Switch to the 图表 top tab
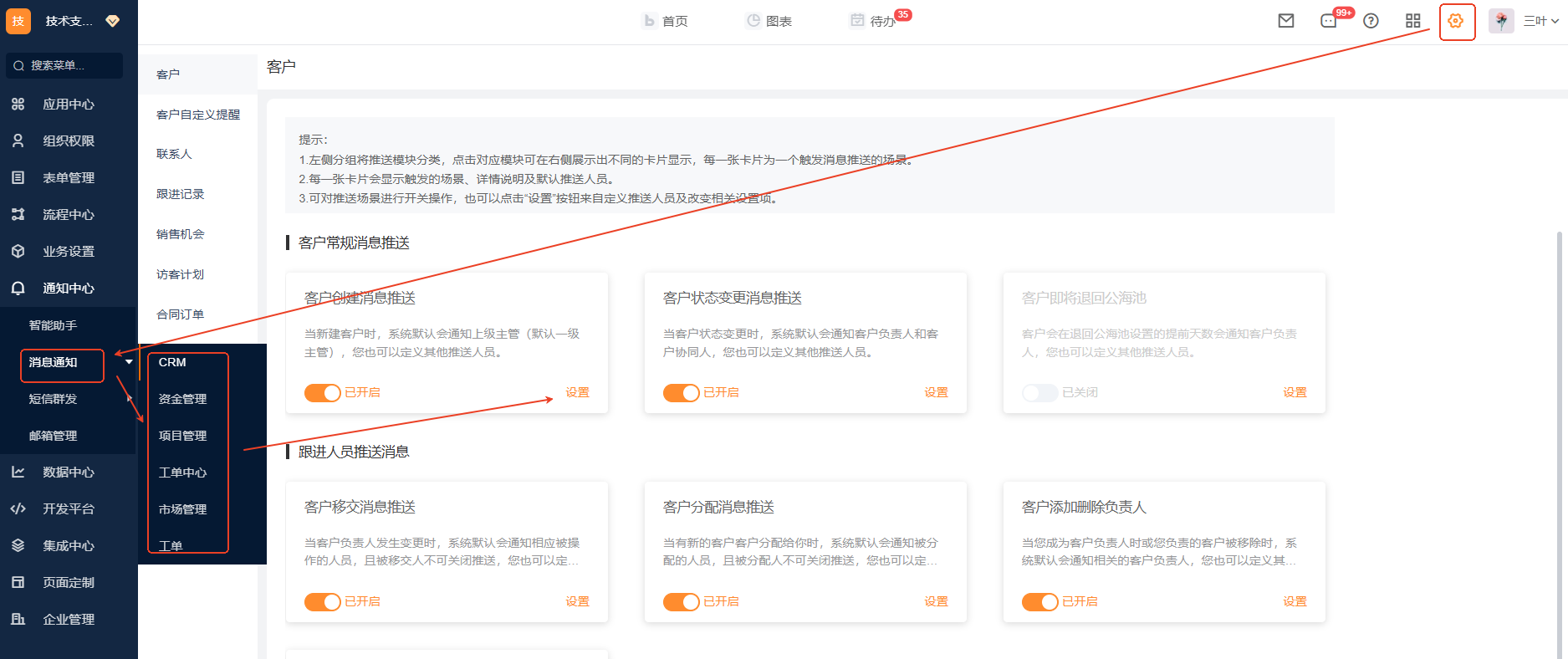 [x=769, y=21]
